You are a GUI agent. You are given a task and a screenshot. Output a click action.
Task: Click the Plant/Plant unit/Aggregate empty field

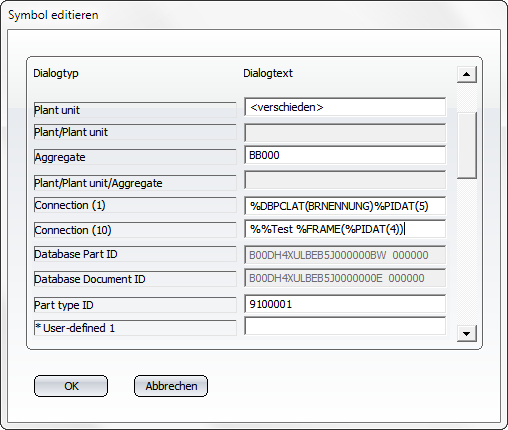click(345, 180)
